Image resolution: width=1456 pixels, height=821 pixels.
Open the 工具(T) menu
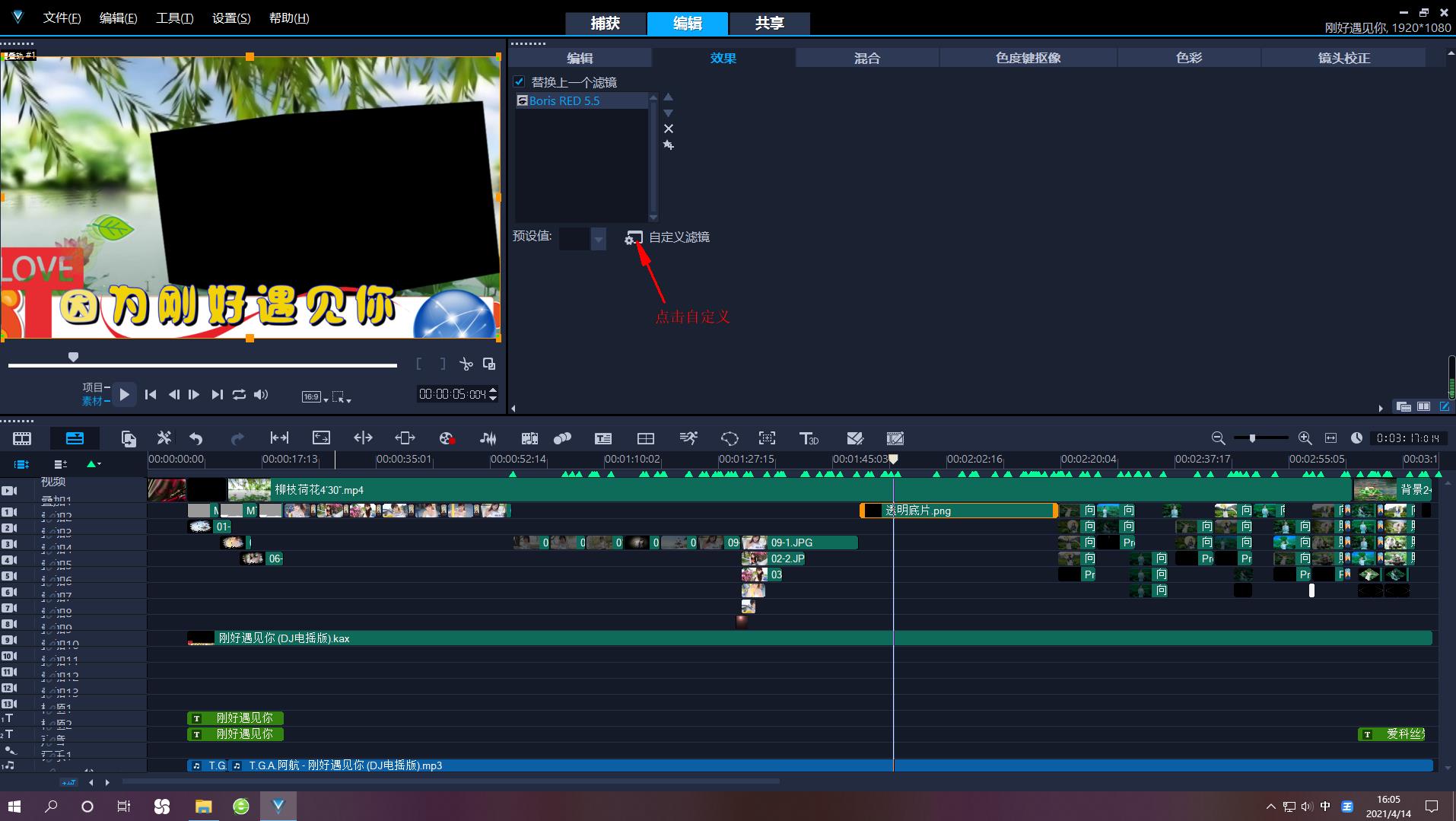point(174,18)
